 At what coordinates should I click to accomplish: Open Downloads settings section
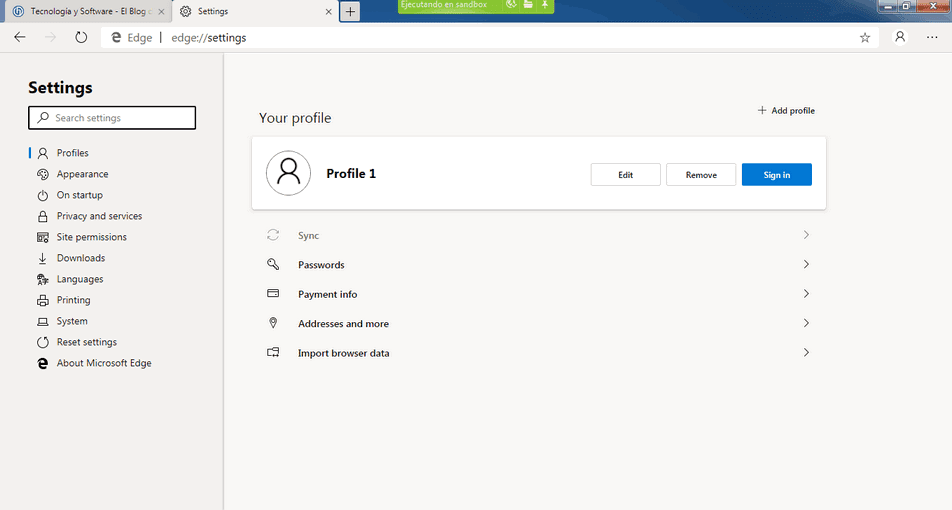point(81,258)
